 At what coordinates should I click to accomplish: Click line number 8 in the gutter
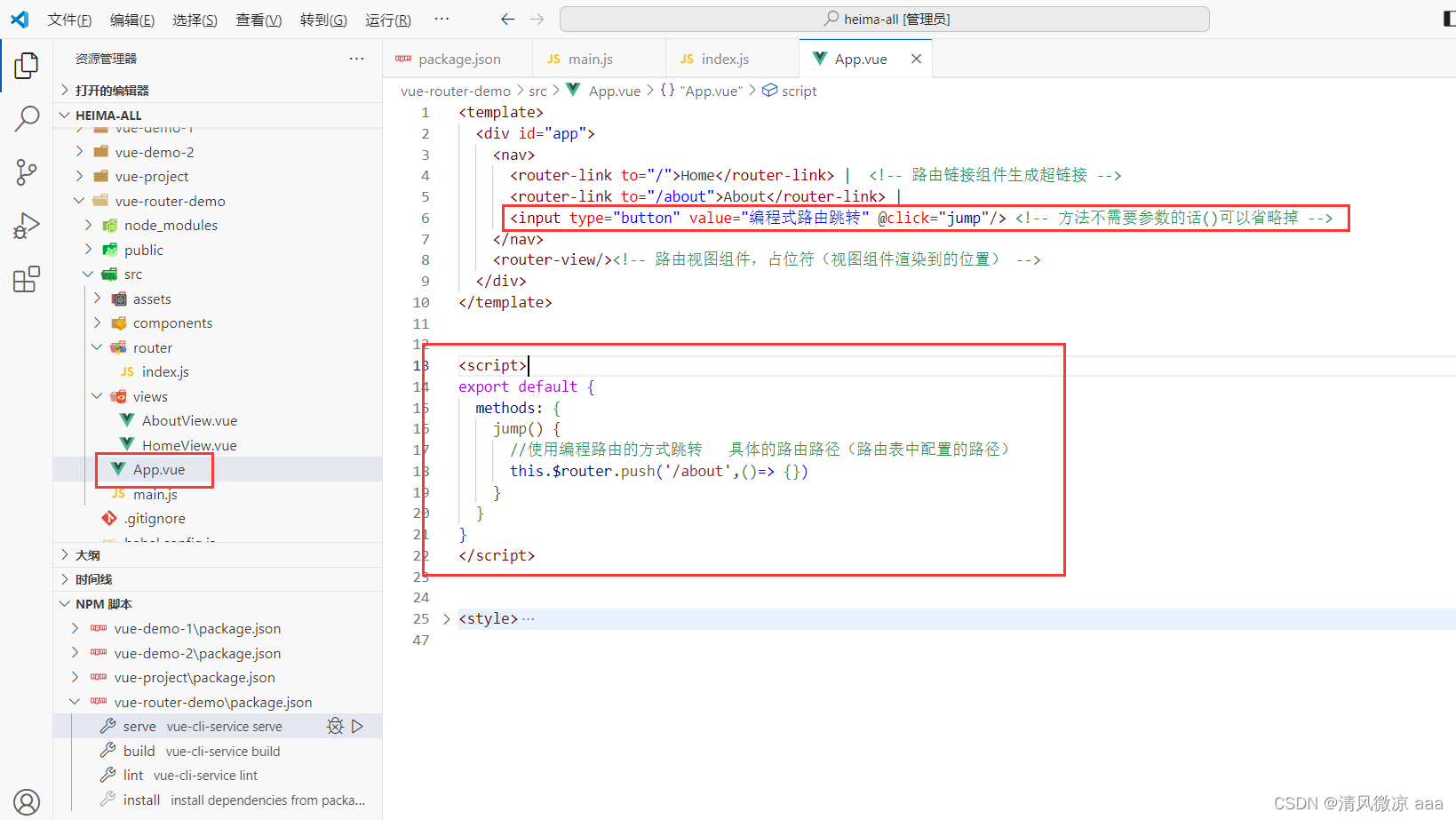coord(426,259)
